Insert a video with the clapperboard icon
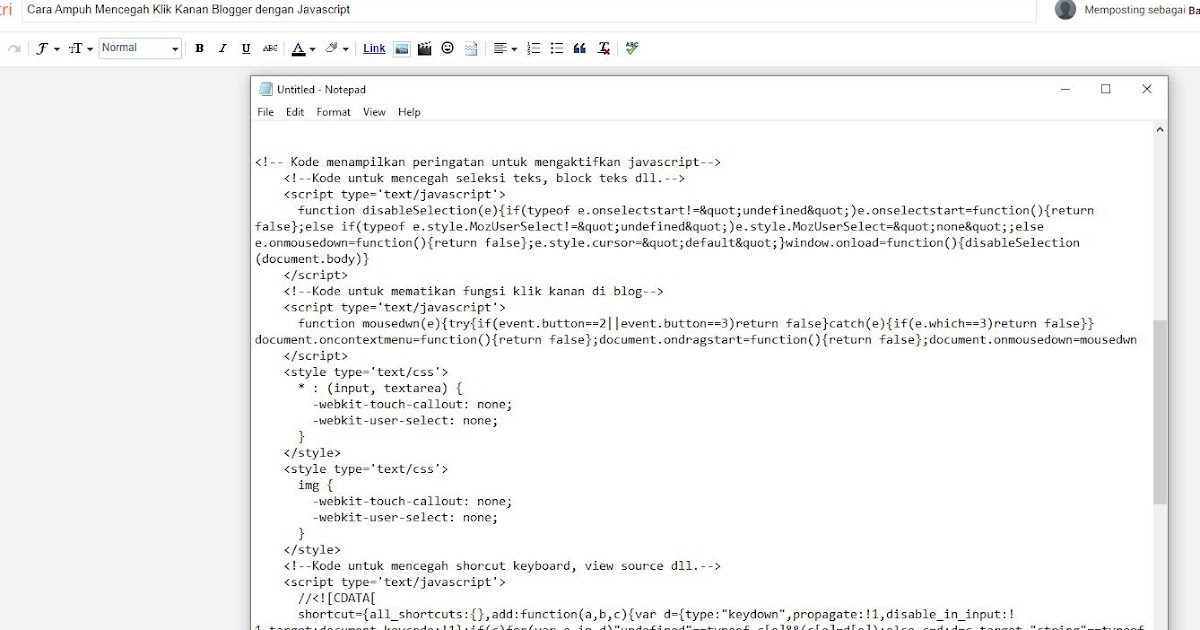Image resolution: width=1200 pixels, height=630 pixels. point(424,48)
